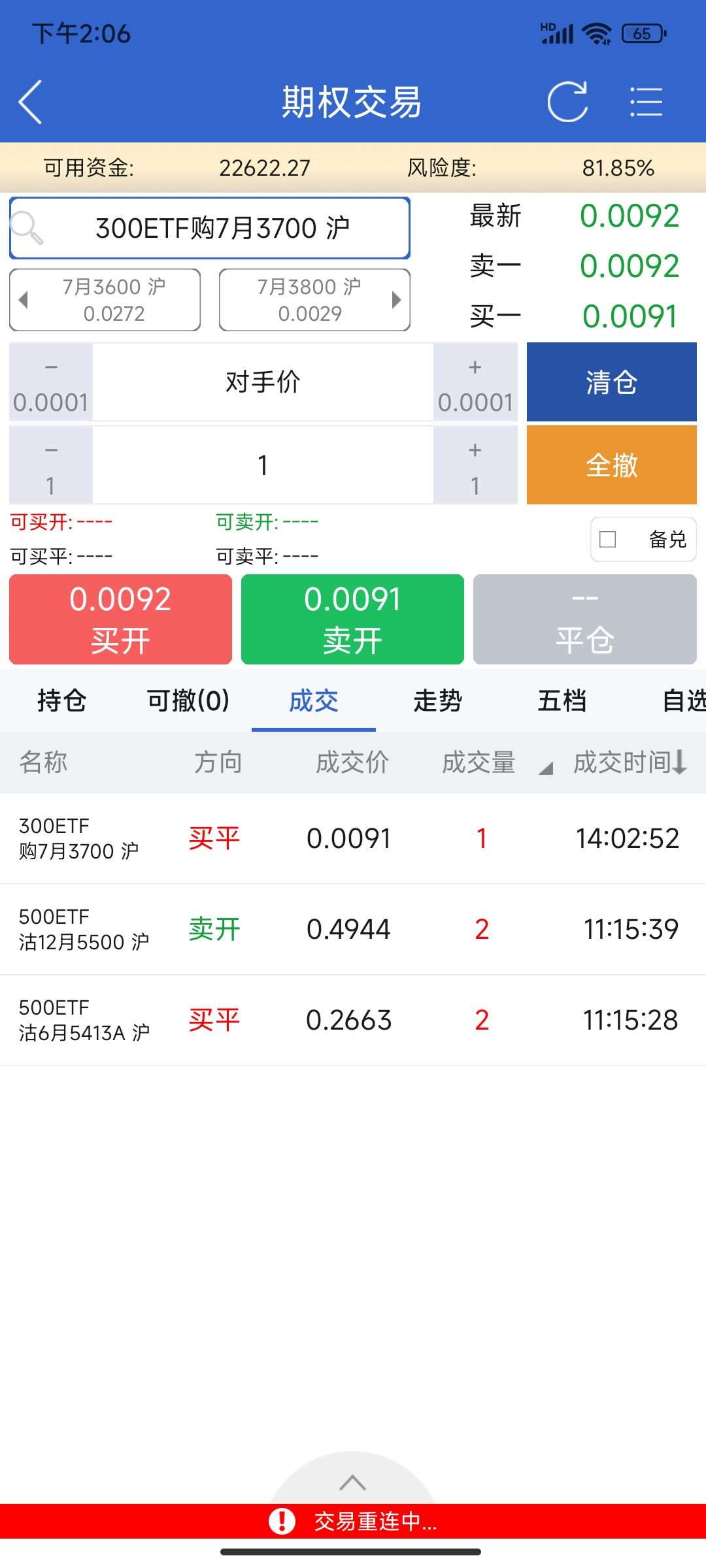Tap the 期权交易 page title

352,102
